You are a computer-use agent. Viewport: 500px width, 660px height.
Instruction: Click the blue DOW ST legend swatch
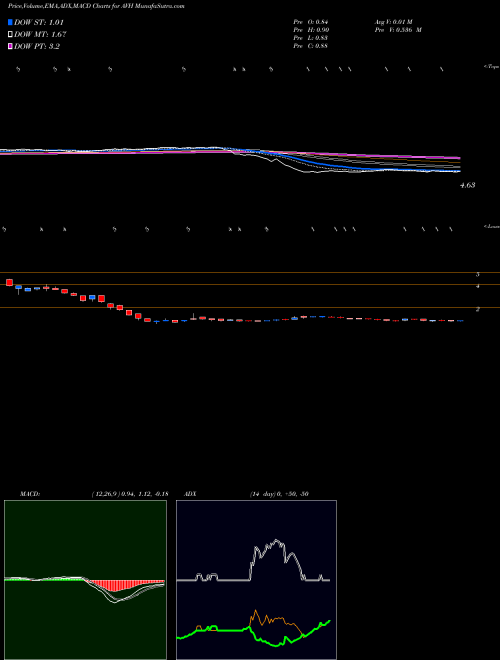pyautogui.click(x=11, y=22)
